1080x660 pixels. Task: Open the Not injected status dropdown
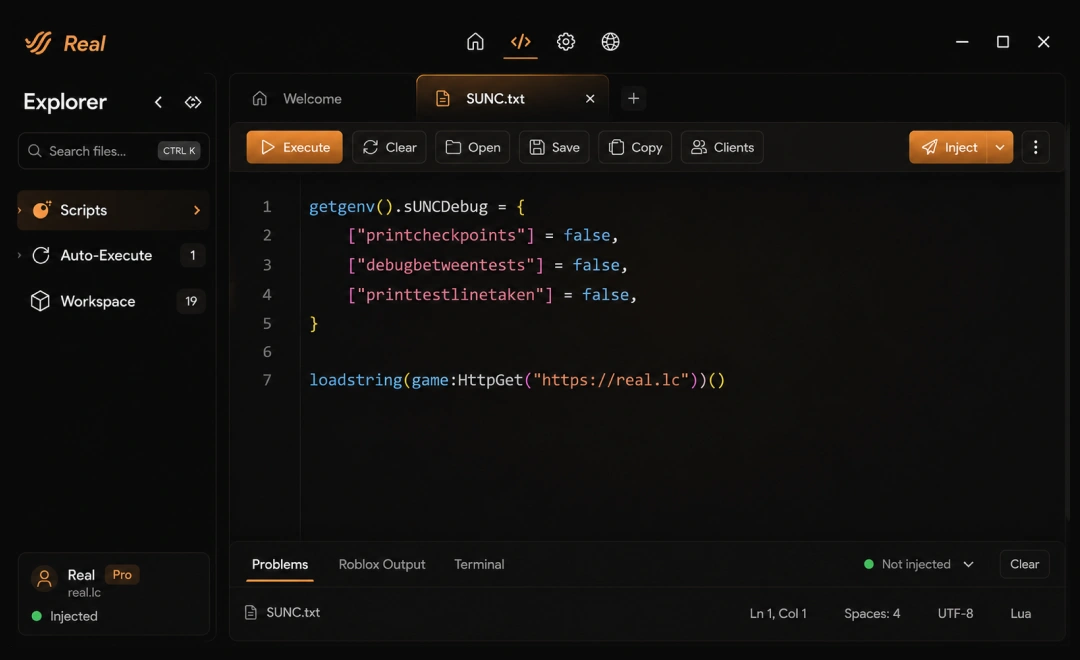coord(919,564)
